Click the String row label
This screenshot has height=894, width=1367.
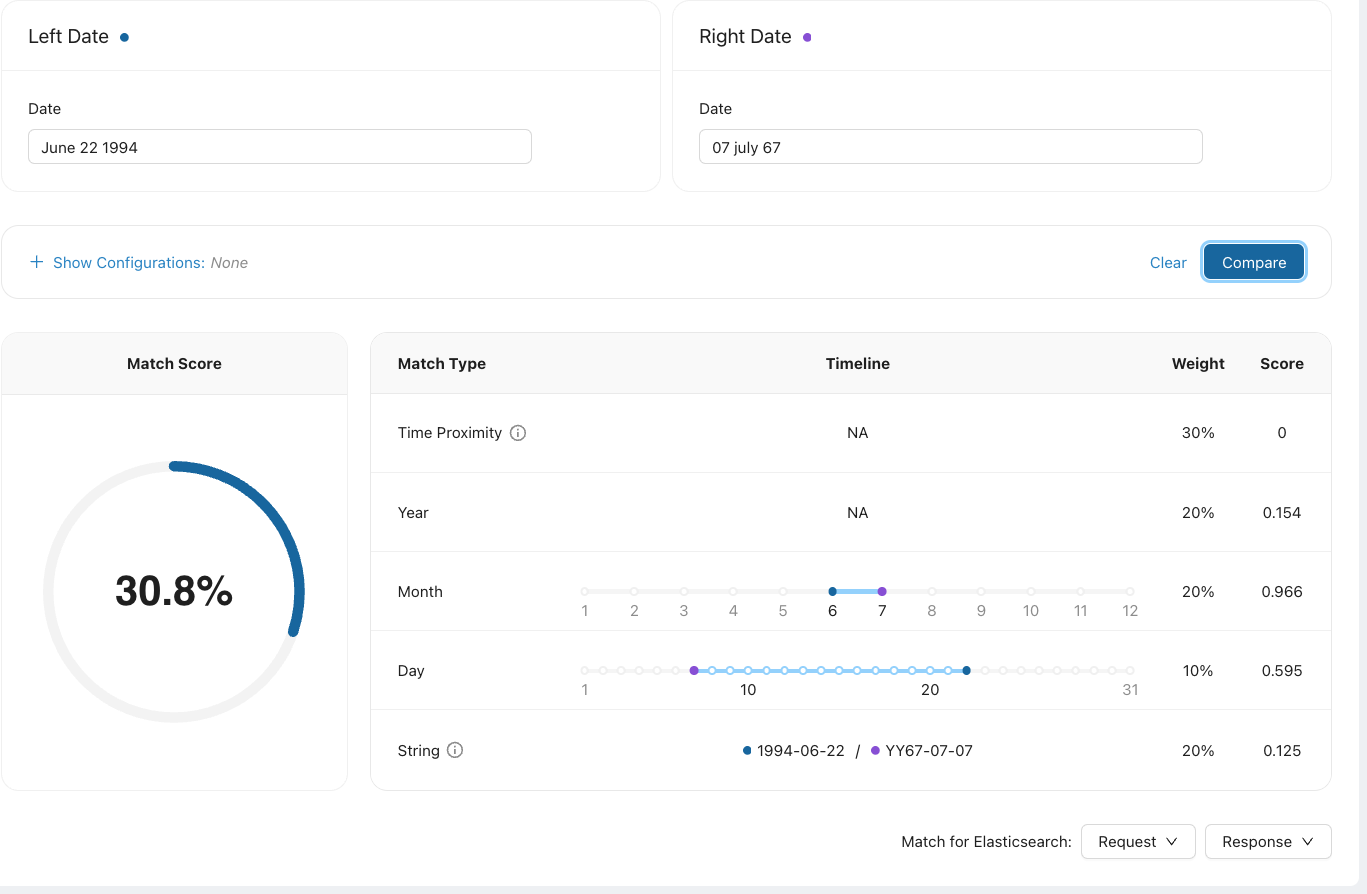[x=419, y=750]
